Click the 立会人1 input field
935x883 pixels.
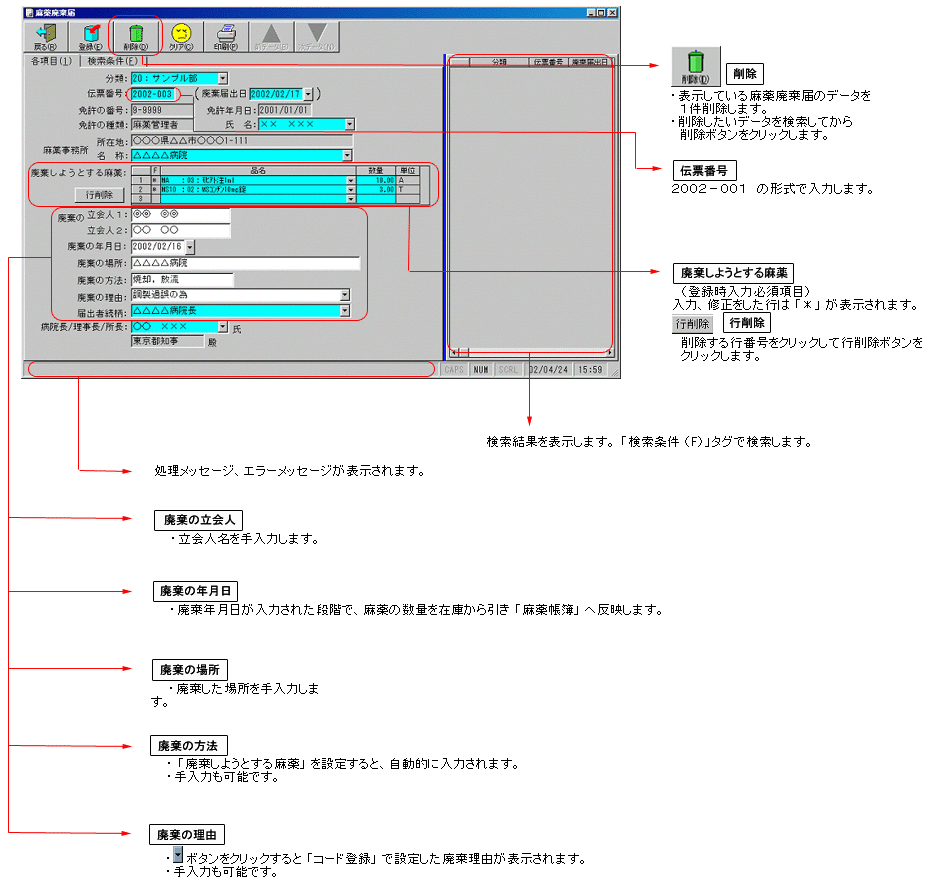[x=181, y=214]
